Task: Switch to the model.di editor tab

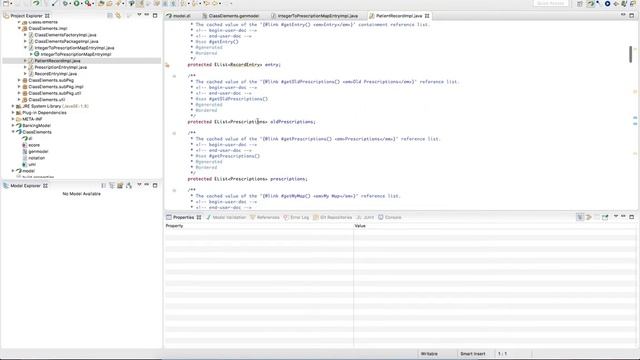Action: [178, 16]
